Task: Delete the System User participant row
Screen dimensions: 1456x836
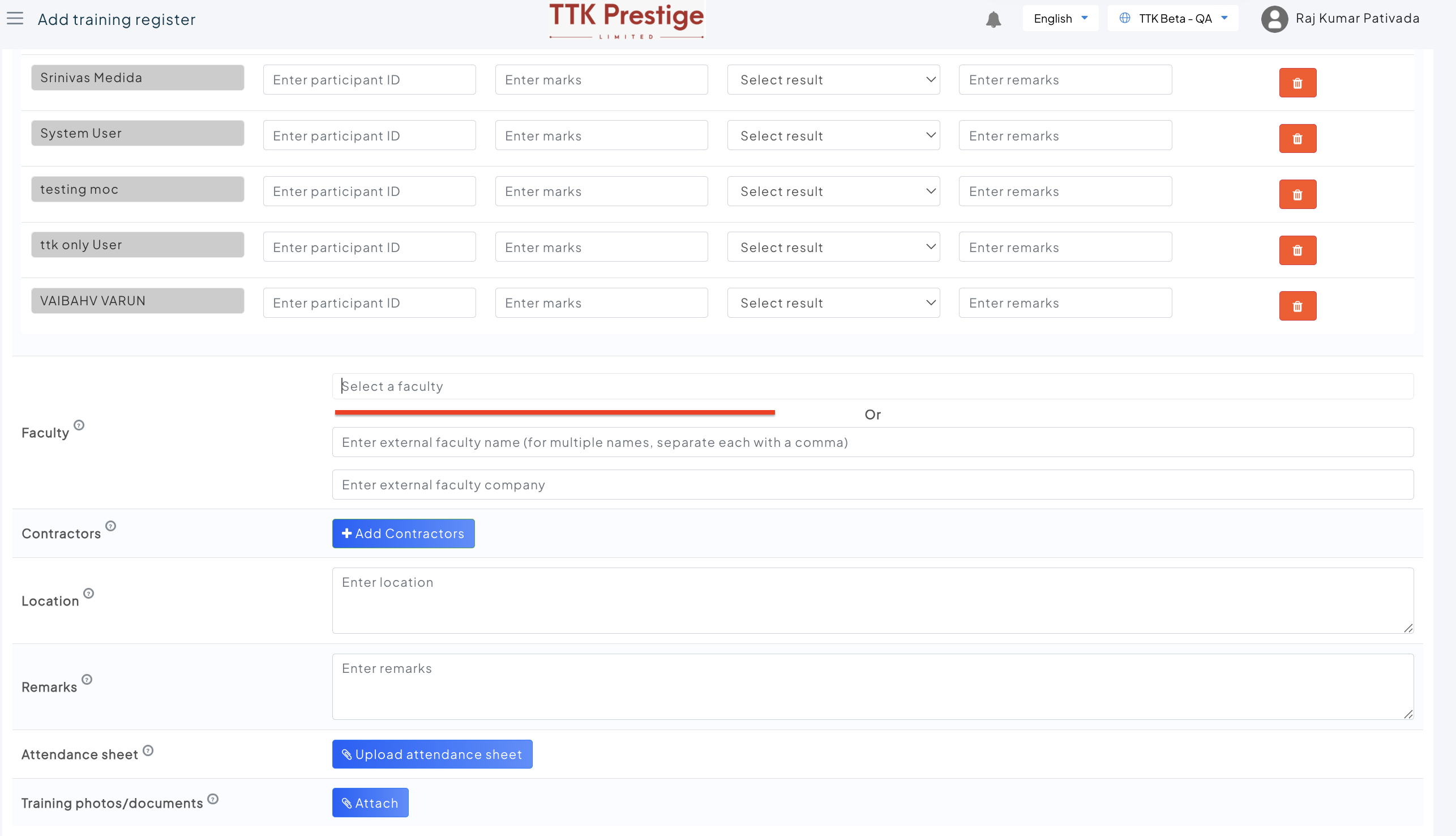Action: click(1297, 139)
